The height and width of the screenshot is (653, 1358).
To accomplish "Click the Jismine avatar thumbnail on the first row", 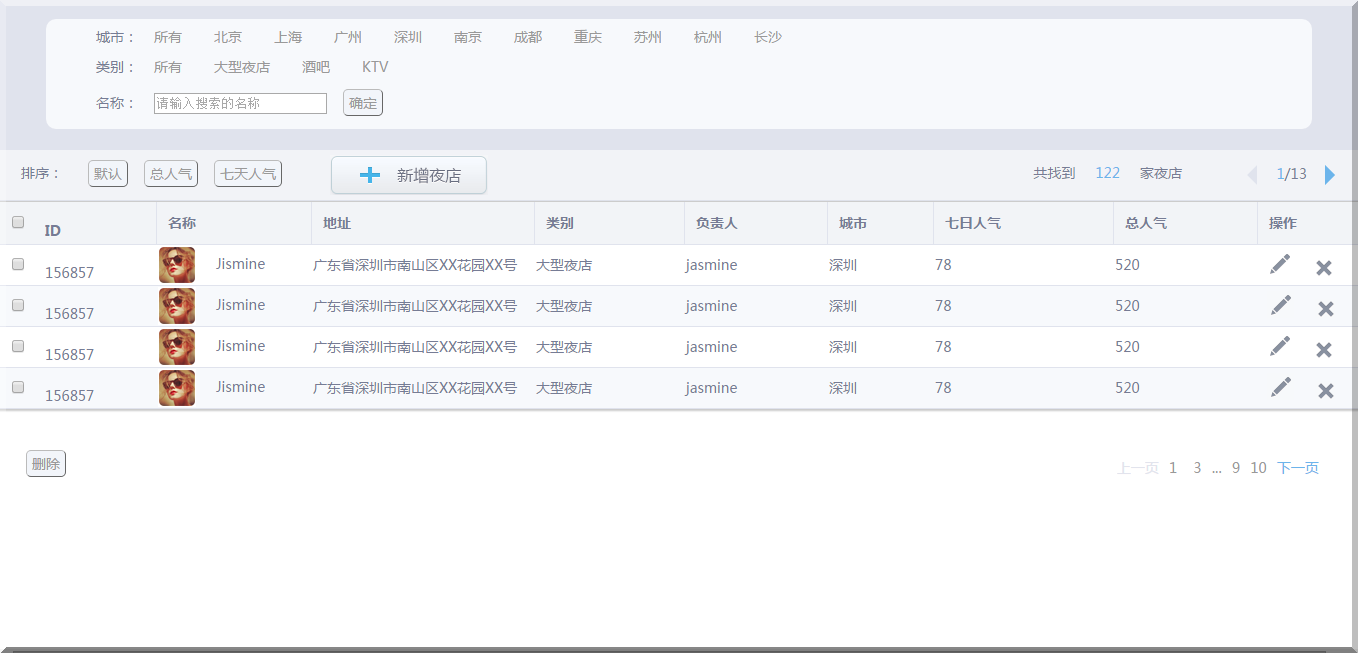I will (177, 264).
